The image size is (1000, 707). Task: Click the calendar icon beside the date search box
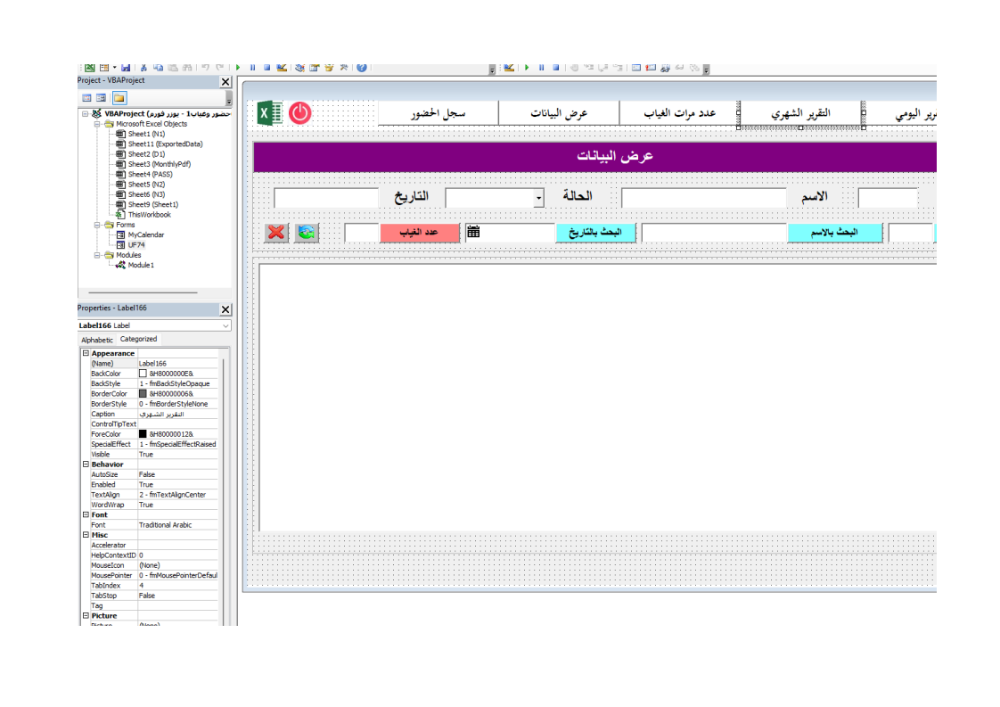click(473, 232)
